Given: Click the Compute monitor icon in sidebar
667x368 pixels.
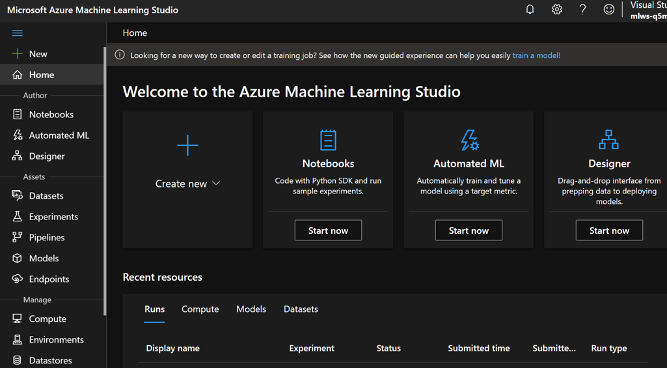Looking at the screenshot, I should click(x=17, y=318).
